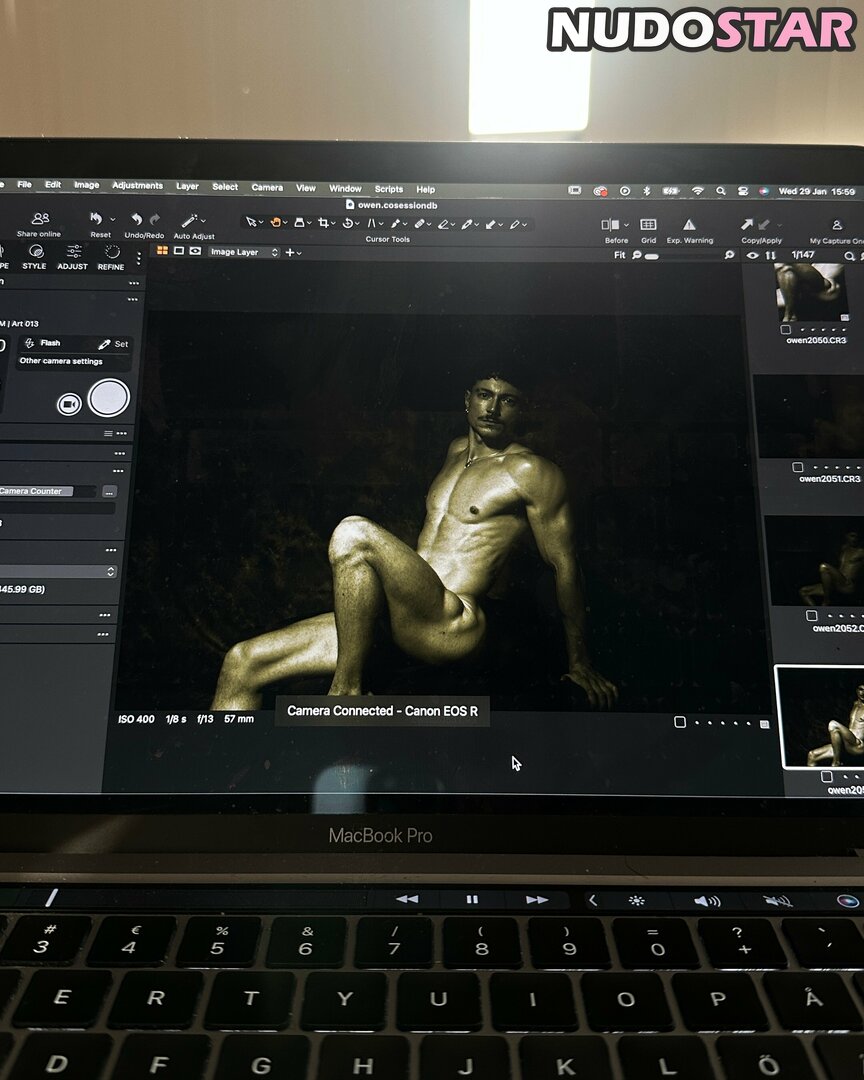
Task: Click Other camera settings
Action: (x=61, y=361)
